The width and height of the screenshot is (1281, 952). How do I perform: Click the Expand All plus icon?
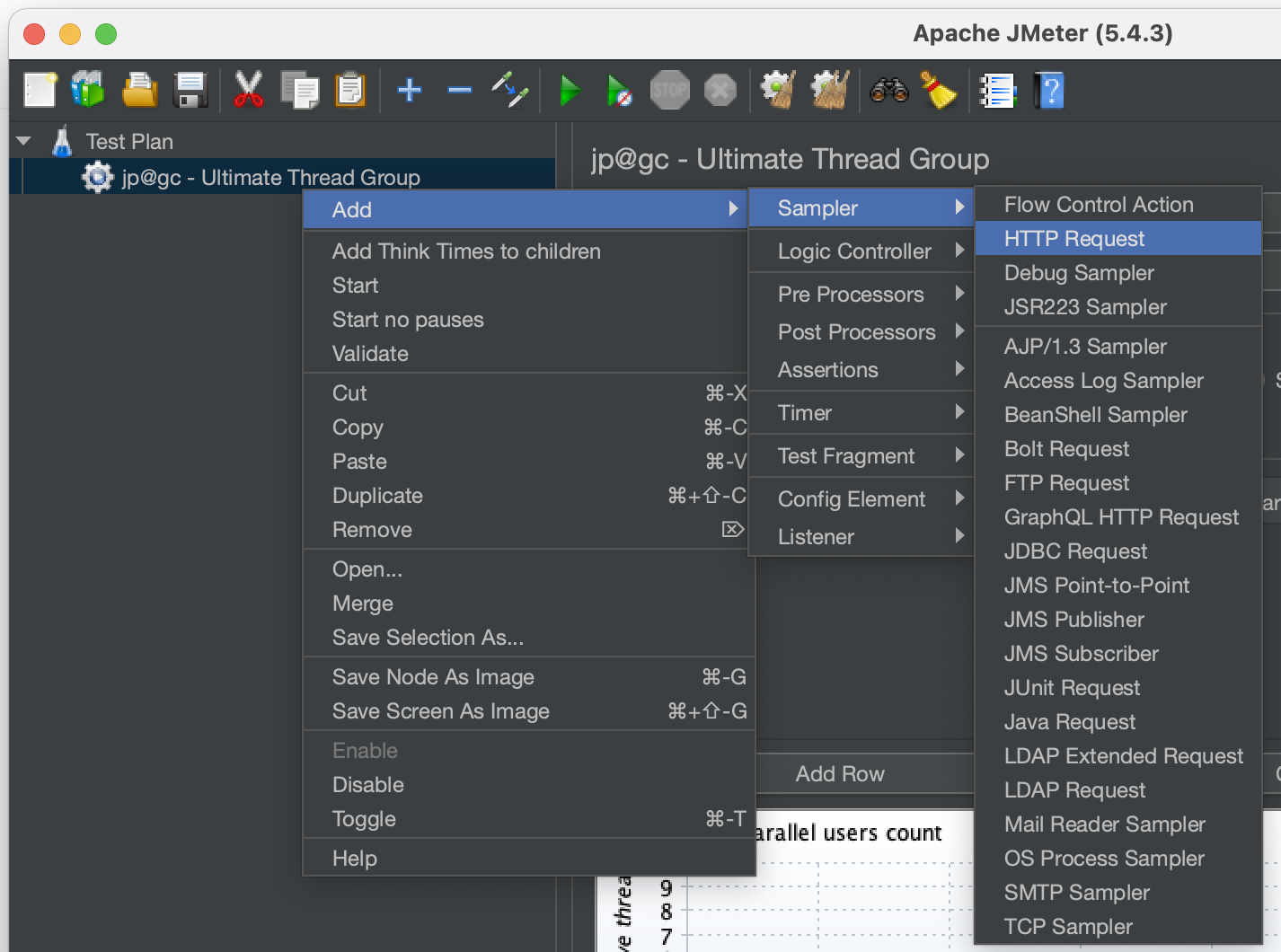pos(410,91)
